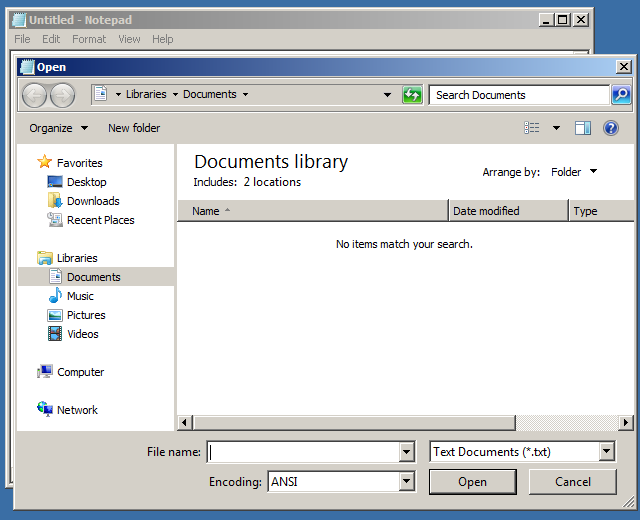Open the Encoding ANSI dropdown

(x=406, y=482)
